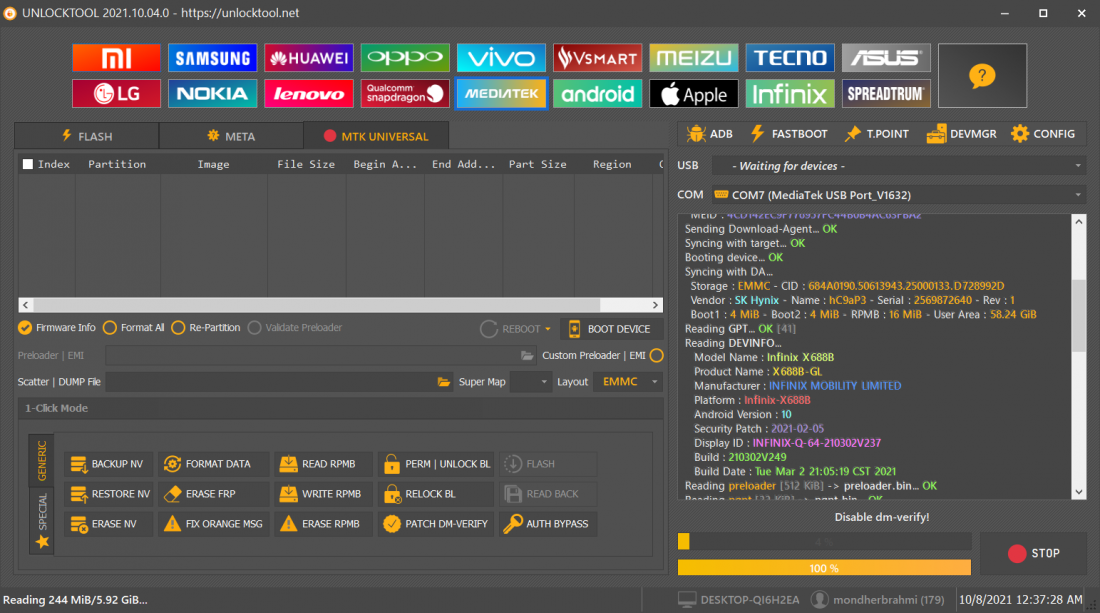Launch DEVMGR device manager
This screenshot has height=613, width=1100.
pyautogui.click(x=961, y=134)
